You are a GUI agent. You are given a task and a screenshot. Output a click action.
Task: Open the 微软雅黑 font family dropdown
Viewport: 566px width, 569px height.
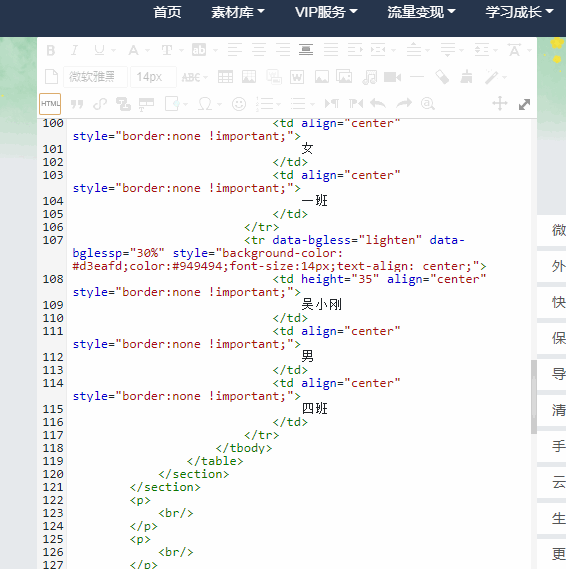pos(95,77)
